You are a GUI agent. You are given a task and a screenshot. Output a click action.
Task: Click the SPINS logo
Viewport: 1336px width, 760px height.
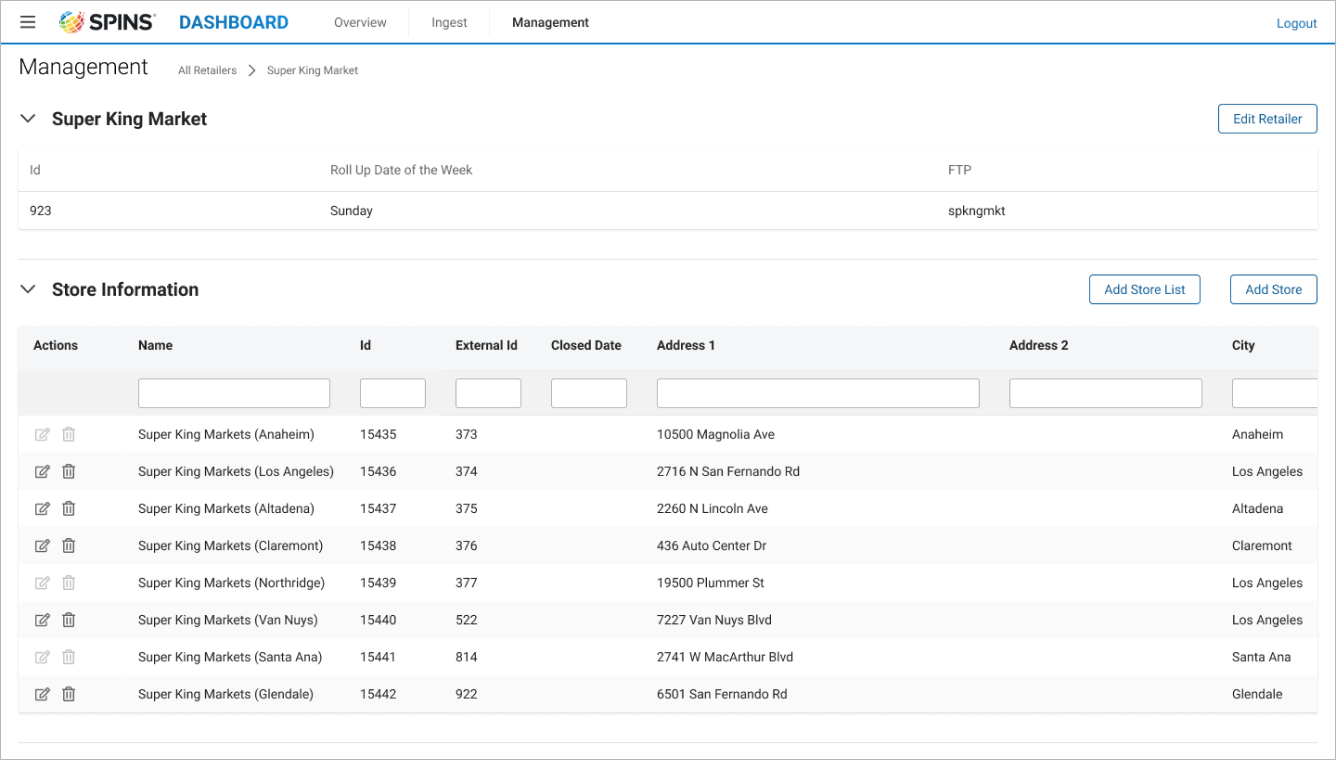pyautogui.click(x=107, y=22)
